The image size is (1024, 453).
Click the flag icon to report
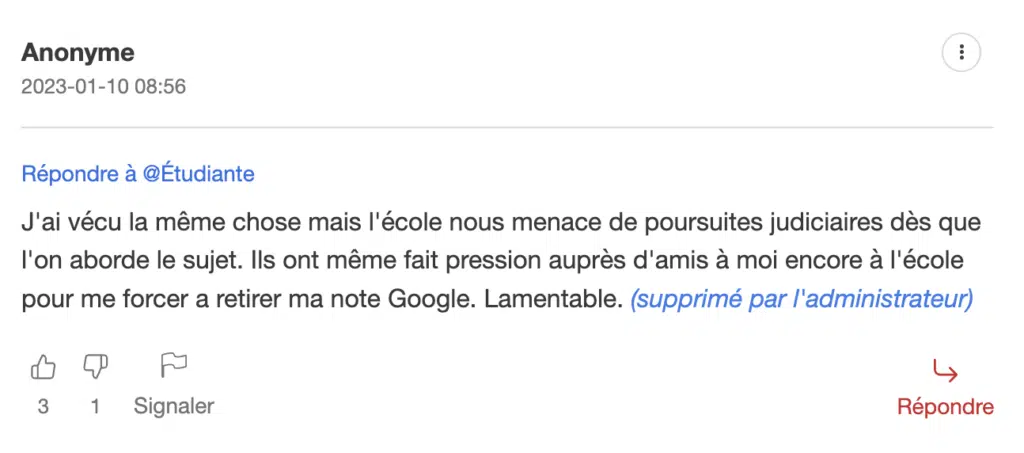174,366
